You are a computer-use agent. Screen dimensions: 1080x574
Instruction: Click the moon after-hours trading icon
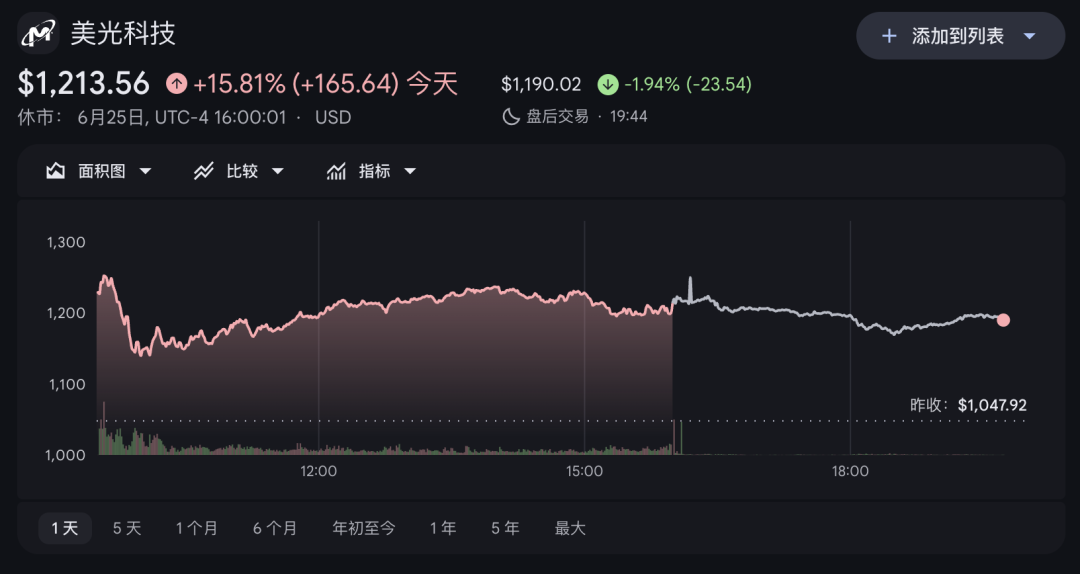pos(510,116)
